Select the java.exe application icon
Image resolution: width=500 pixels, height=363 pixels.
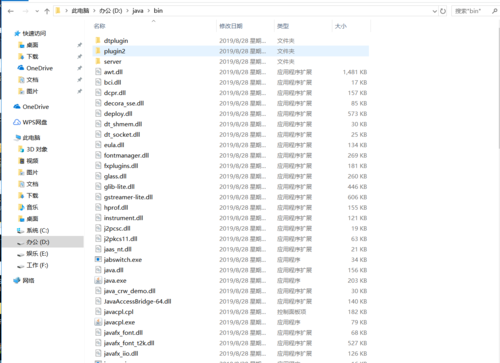98,281
